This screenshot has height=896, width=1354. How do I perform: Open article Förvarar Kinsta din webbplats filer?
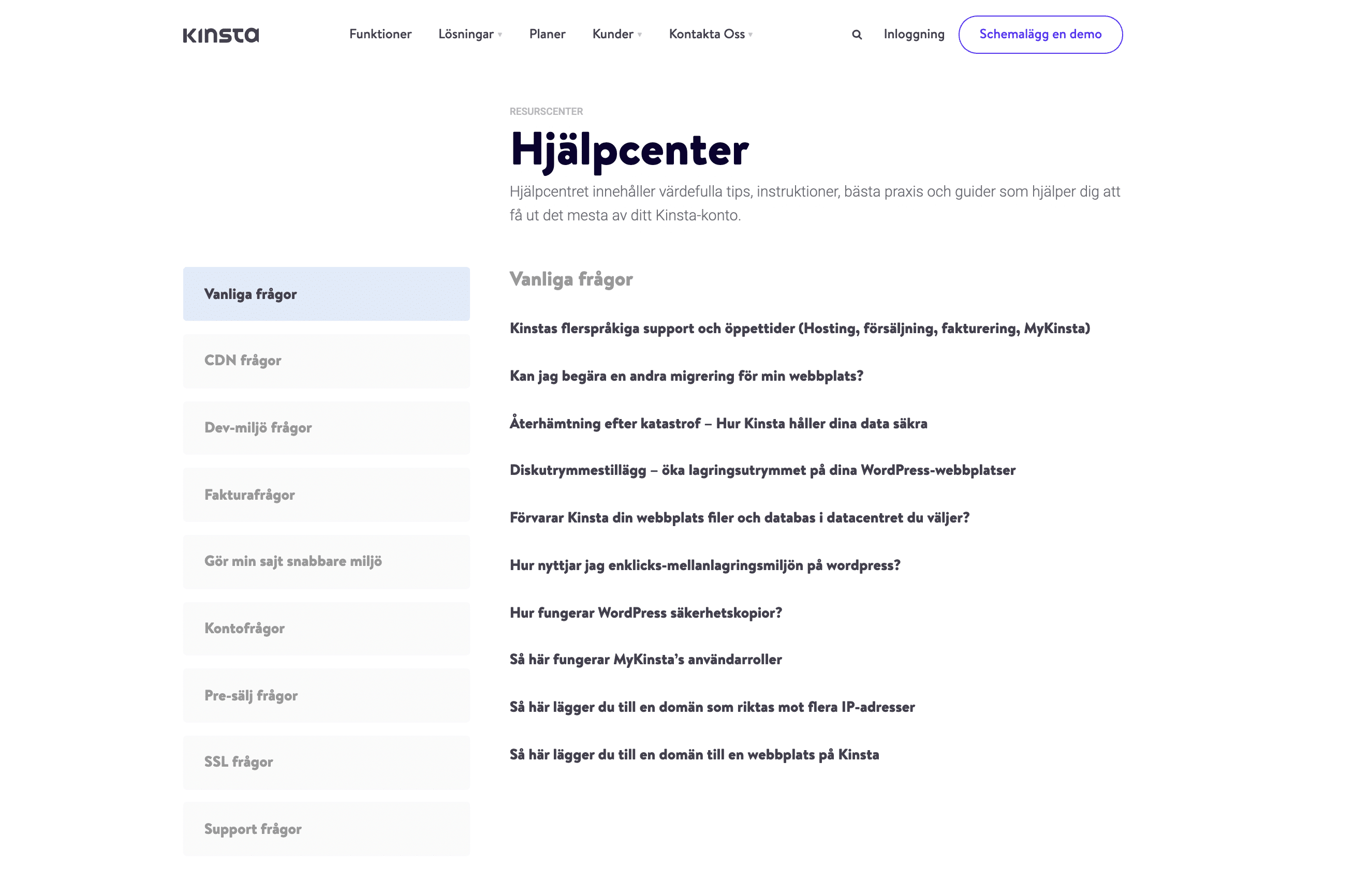pyautogui.click(x=739, y=518)
